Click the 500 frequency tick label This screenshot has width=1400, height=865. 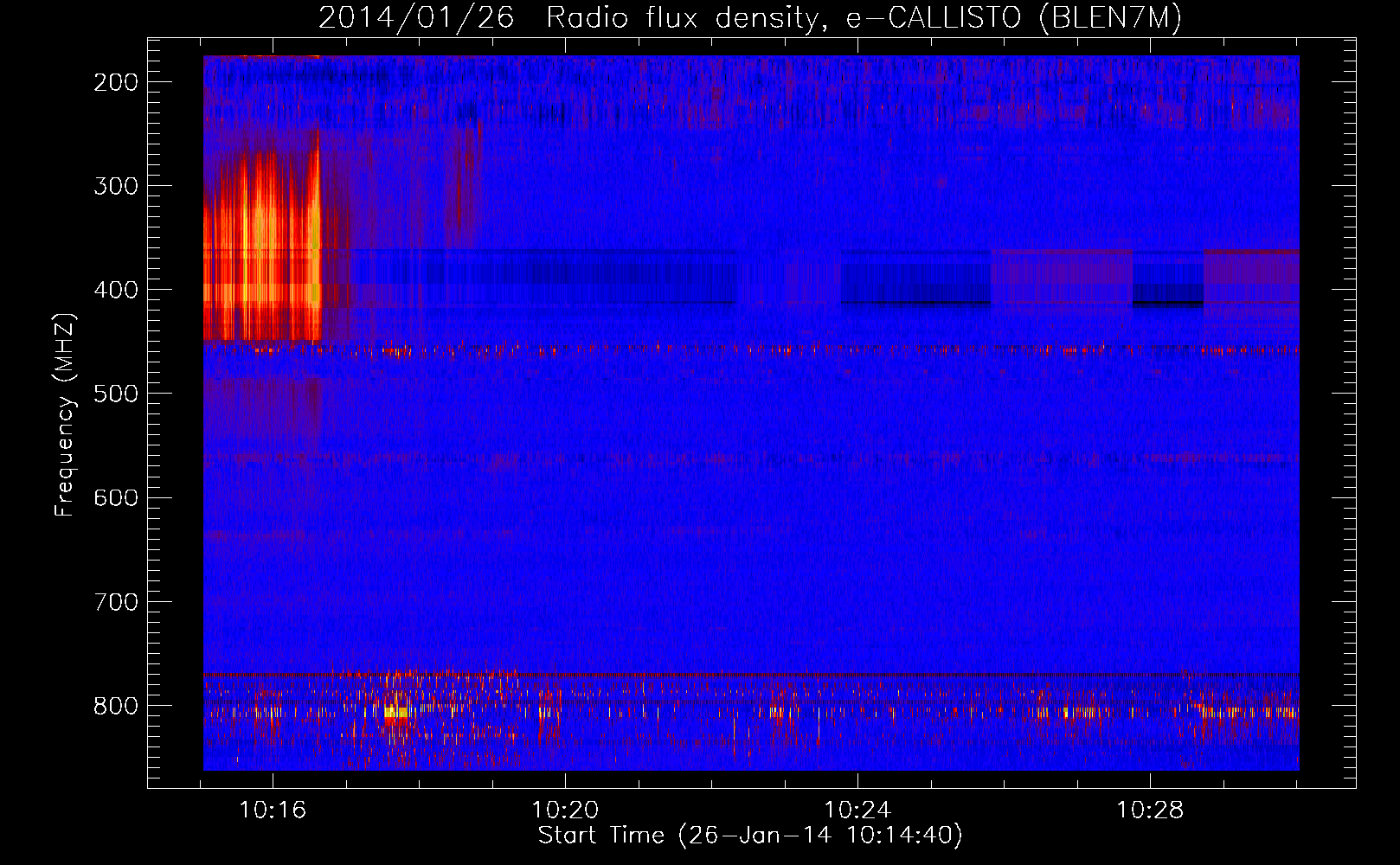[x=116, y=394]
